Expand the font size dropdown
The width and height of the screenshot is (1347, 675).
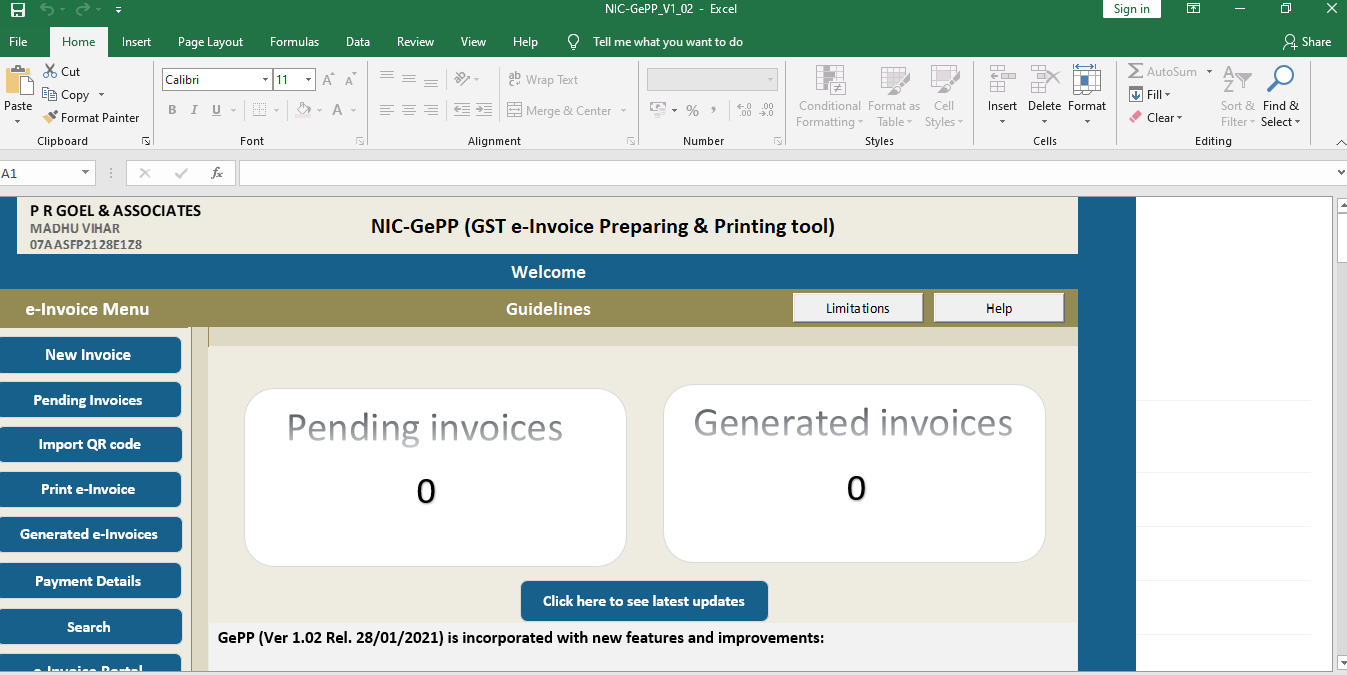click(309, 80)
